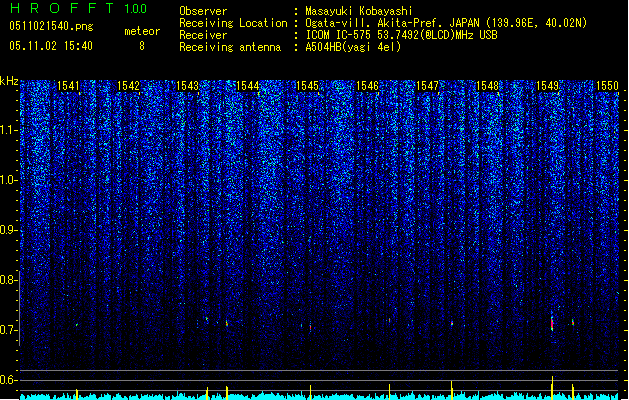Click the yellow spike beneath 1545 time marker
The image size is (629, 400).
[x=310, y=392]
